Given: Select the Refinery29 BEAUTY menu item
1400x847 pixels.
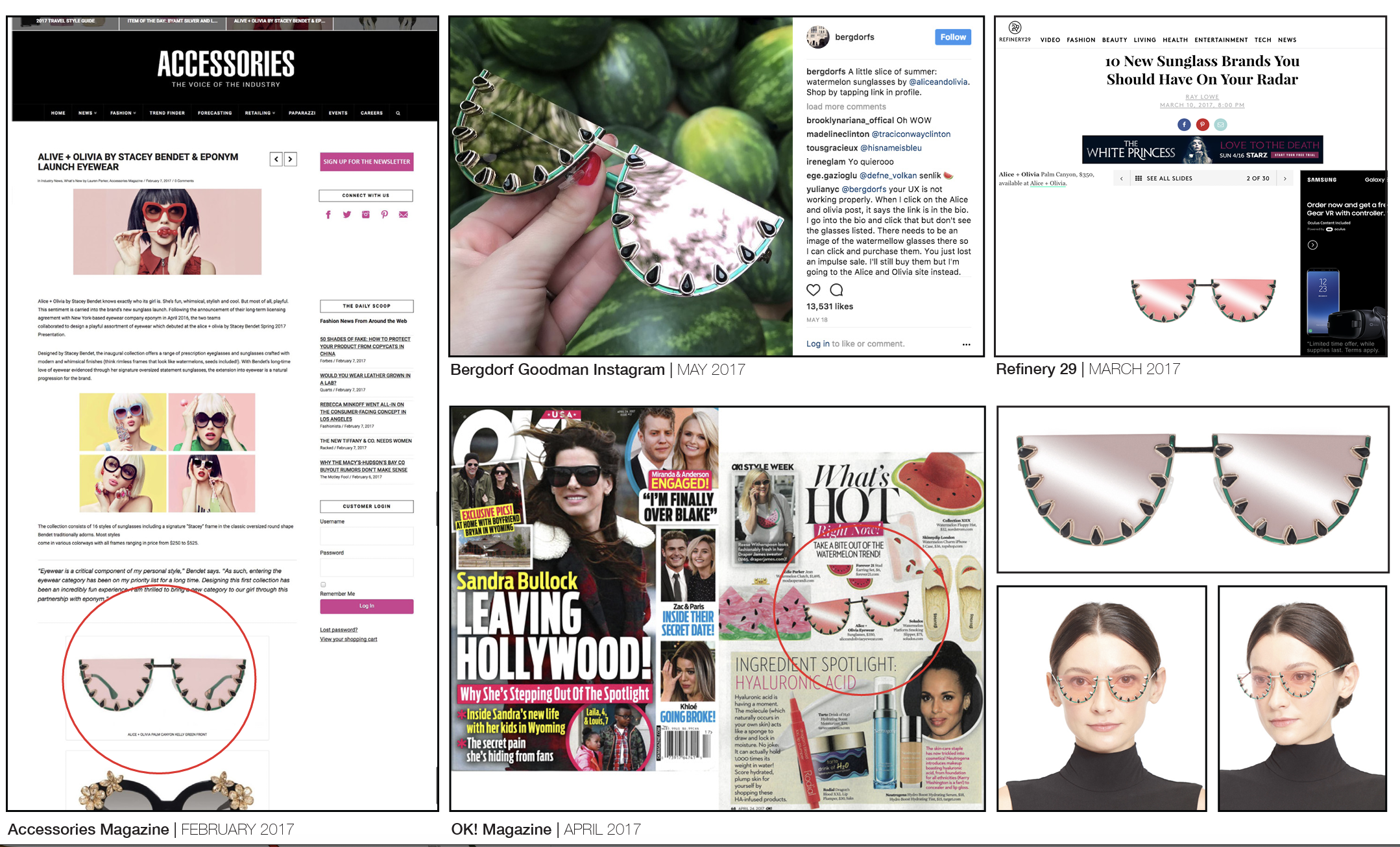Looking at the screenshot, I should (1115, 40).
